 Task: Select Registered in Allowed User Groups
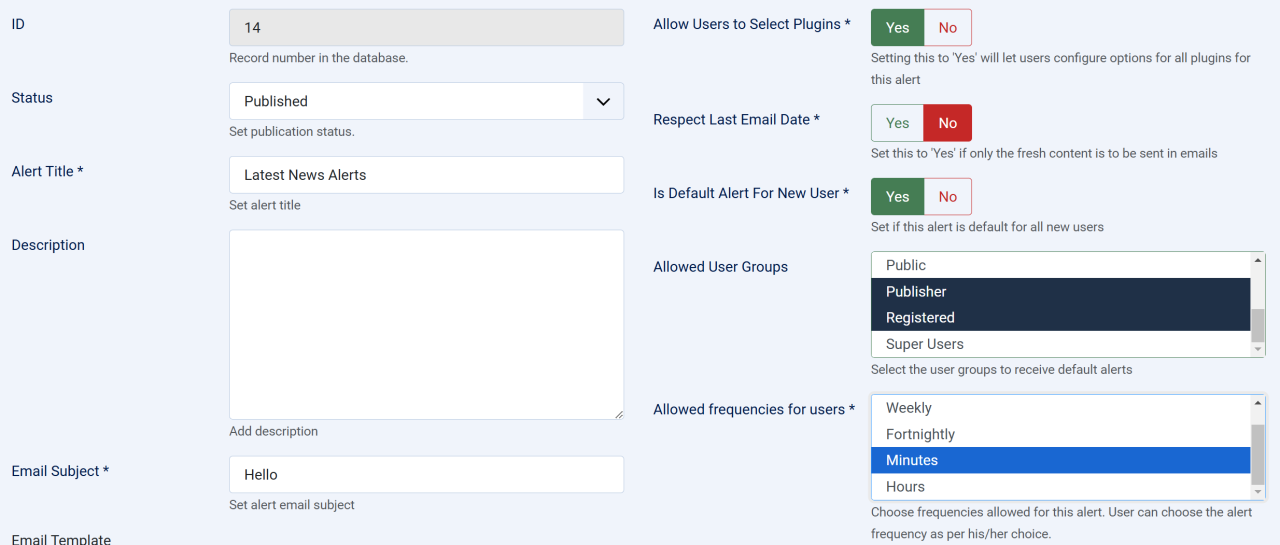point(1060,318)
